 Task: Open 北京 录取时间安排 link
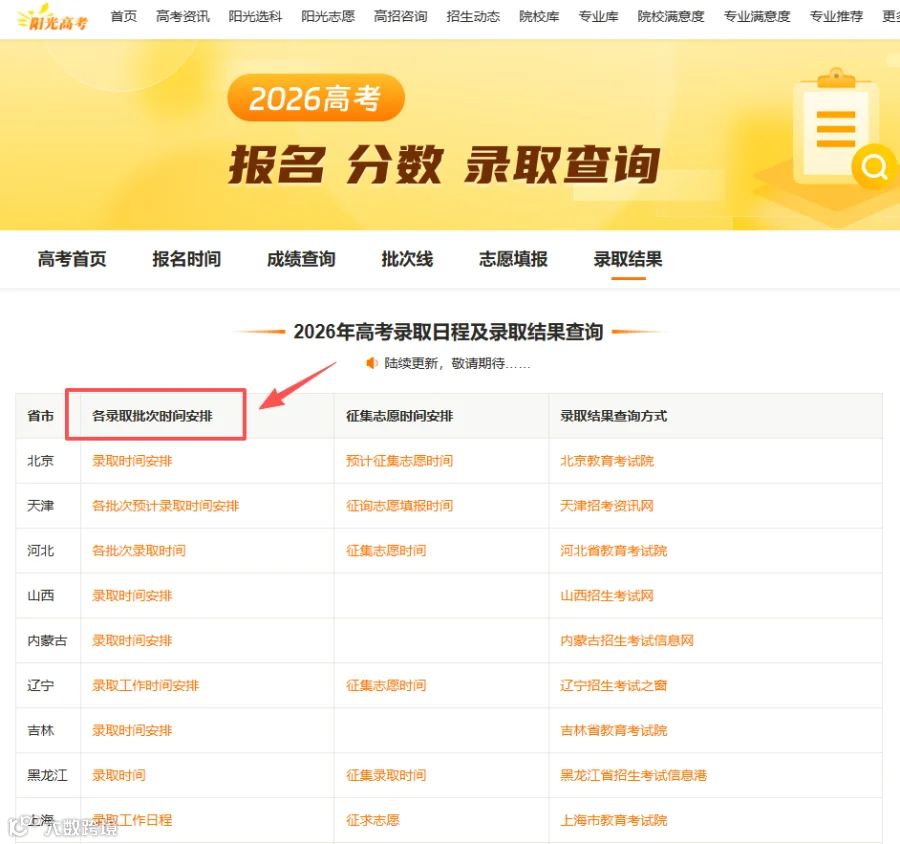[x=132, y=461]
